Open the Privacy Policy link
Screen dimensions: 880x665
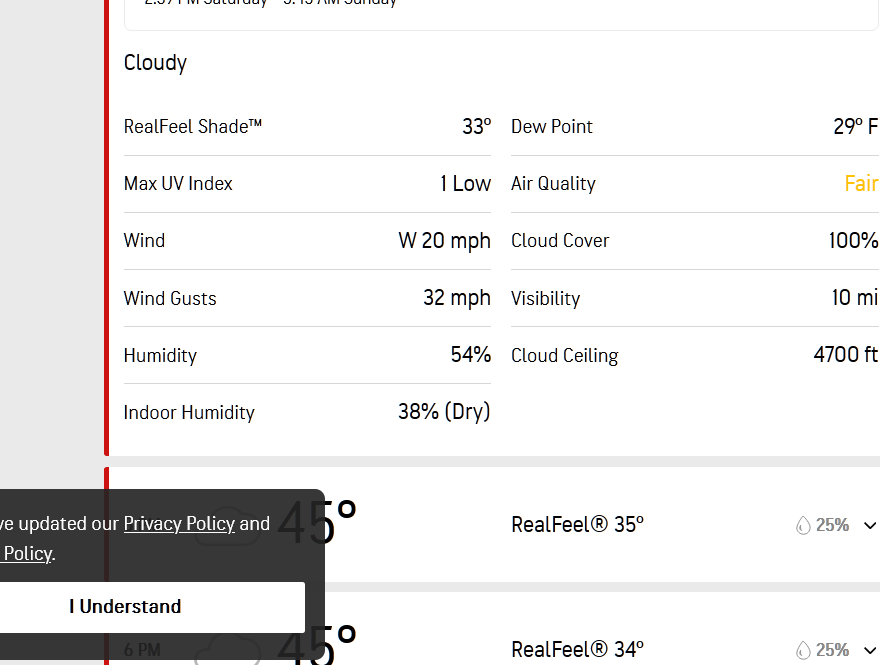click(179, 523)
